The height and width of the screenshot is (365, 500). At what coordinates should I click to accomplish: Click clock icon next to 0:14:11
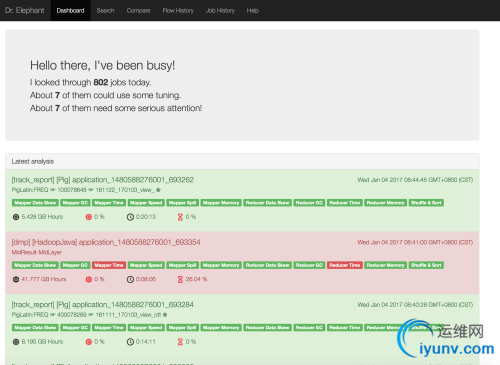pos(130,342)
